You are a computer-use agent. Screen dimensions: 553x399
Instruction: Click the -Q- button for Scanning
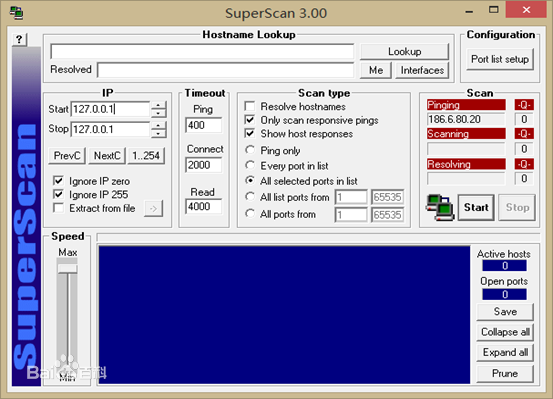(524, 134)
